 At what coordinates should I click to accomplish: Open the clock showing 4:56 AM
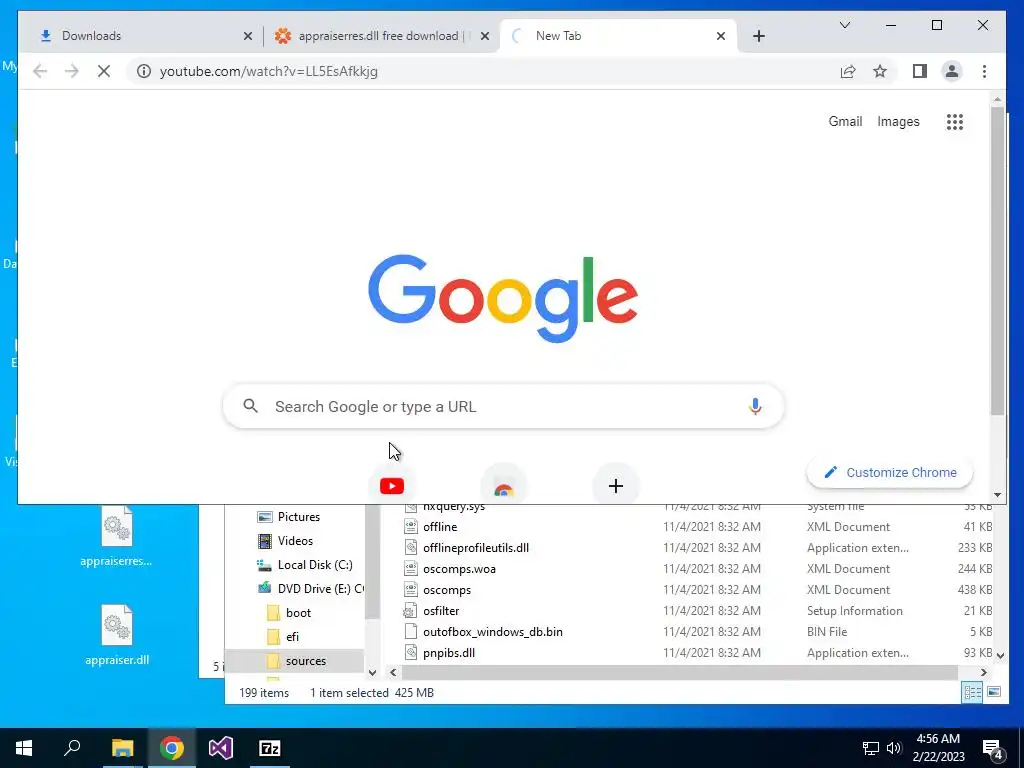pos(938,748)
